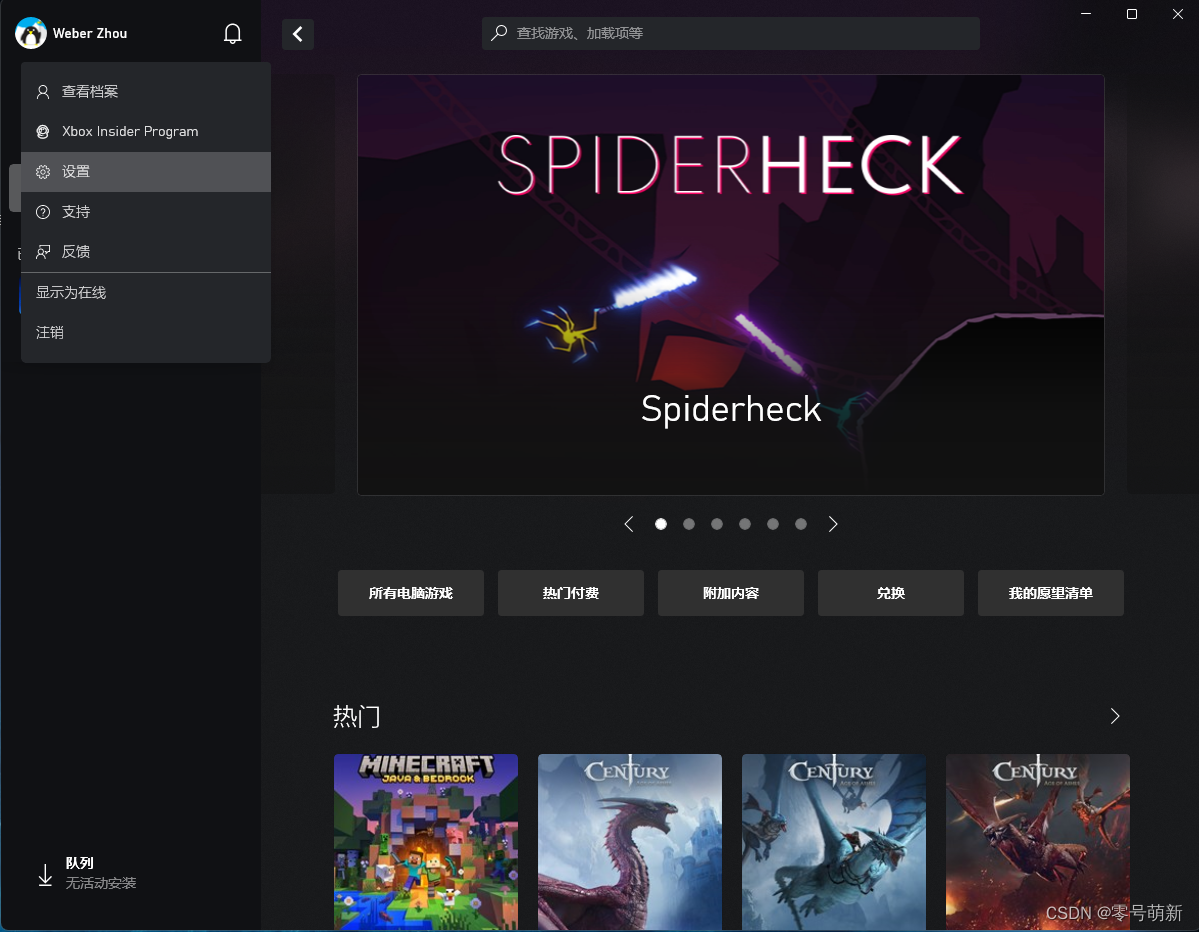Open 附加内容 category
Screen dimensions: 1199x932
click(x=730, y=593)
